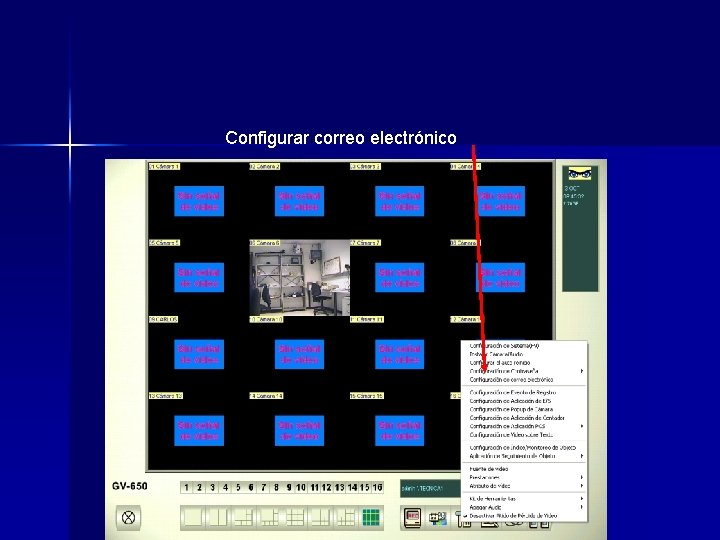
Task: Click the Cámara 10 no-signal tile
Action: 299,354
